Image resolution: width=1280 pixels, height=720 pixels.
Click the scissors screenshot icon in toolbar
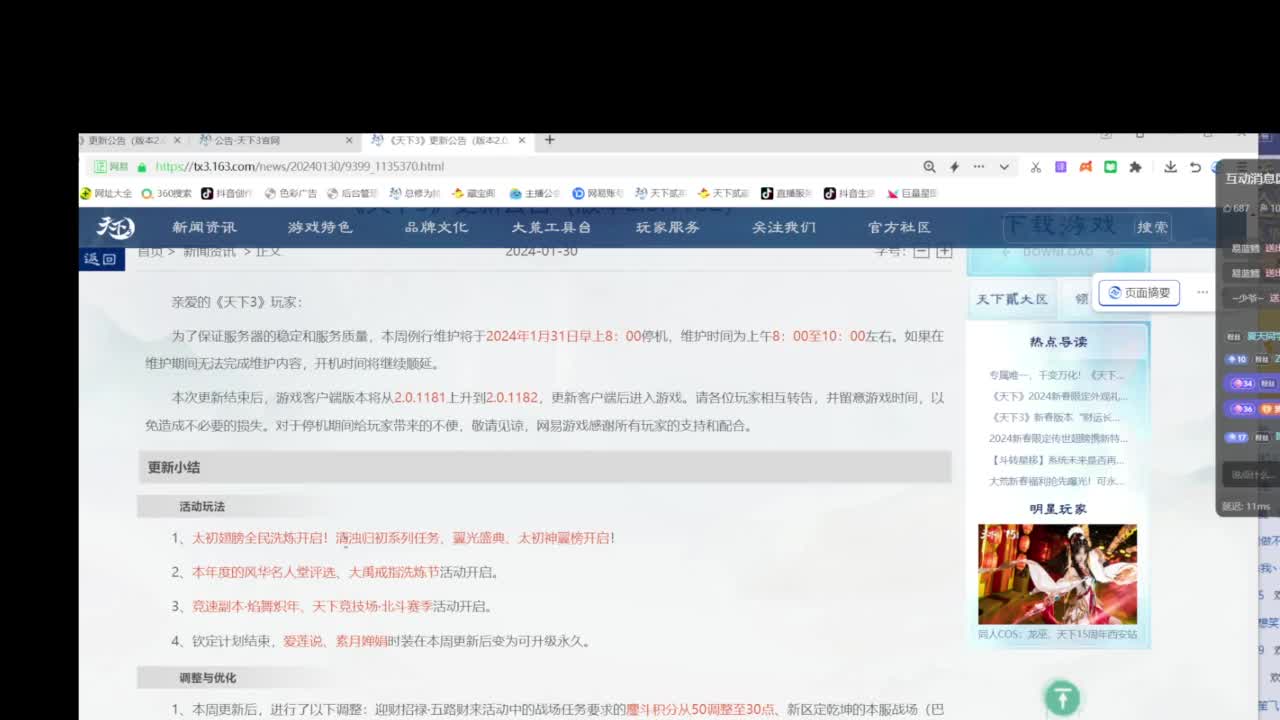coord(1036,167)
